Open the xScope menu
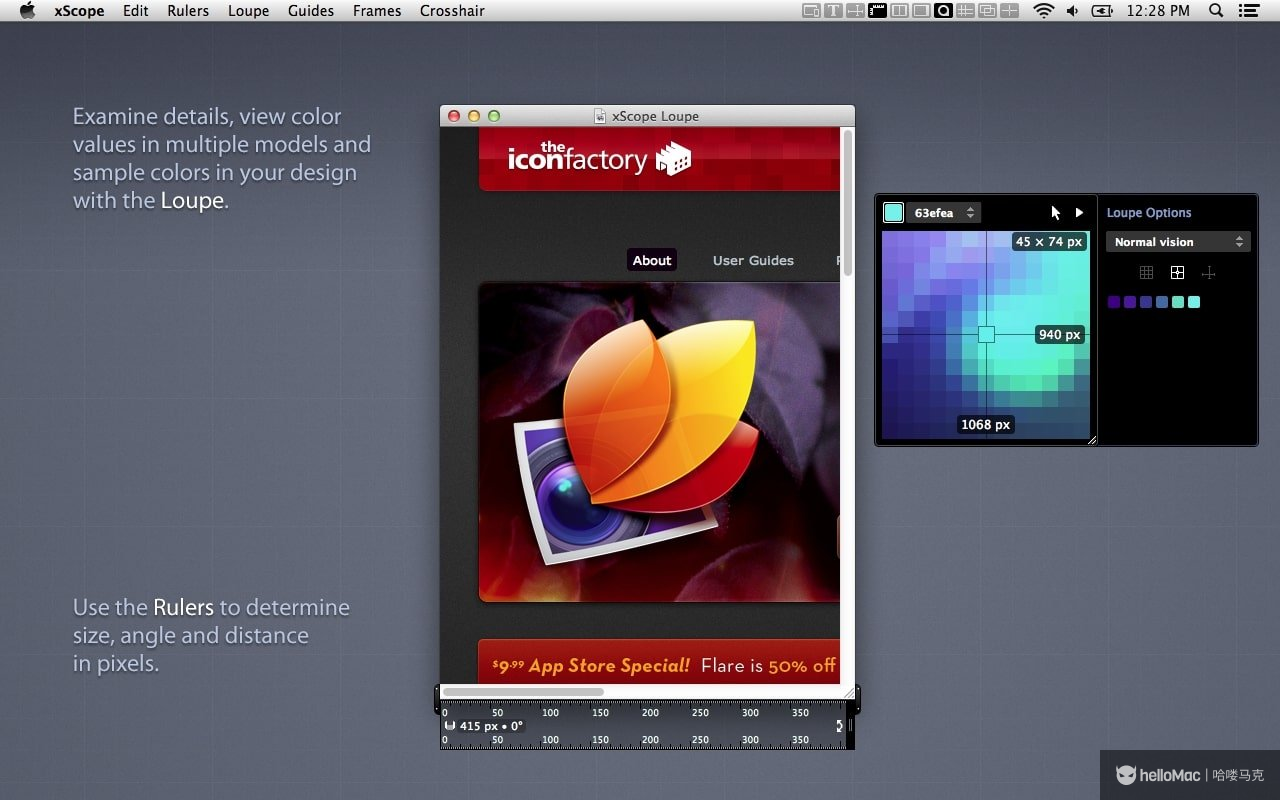The width and height of the screenshot is (1280, 800). 79,11
